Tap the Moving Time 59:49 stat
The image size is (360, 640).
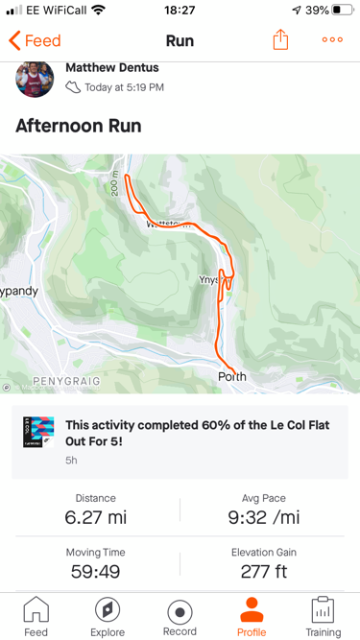pos(96,565)
